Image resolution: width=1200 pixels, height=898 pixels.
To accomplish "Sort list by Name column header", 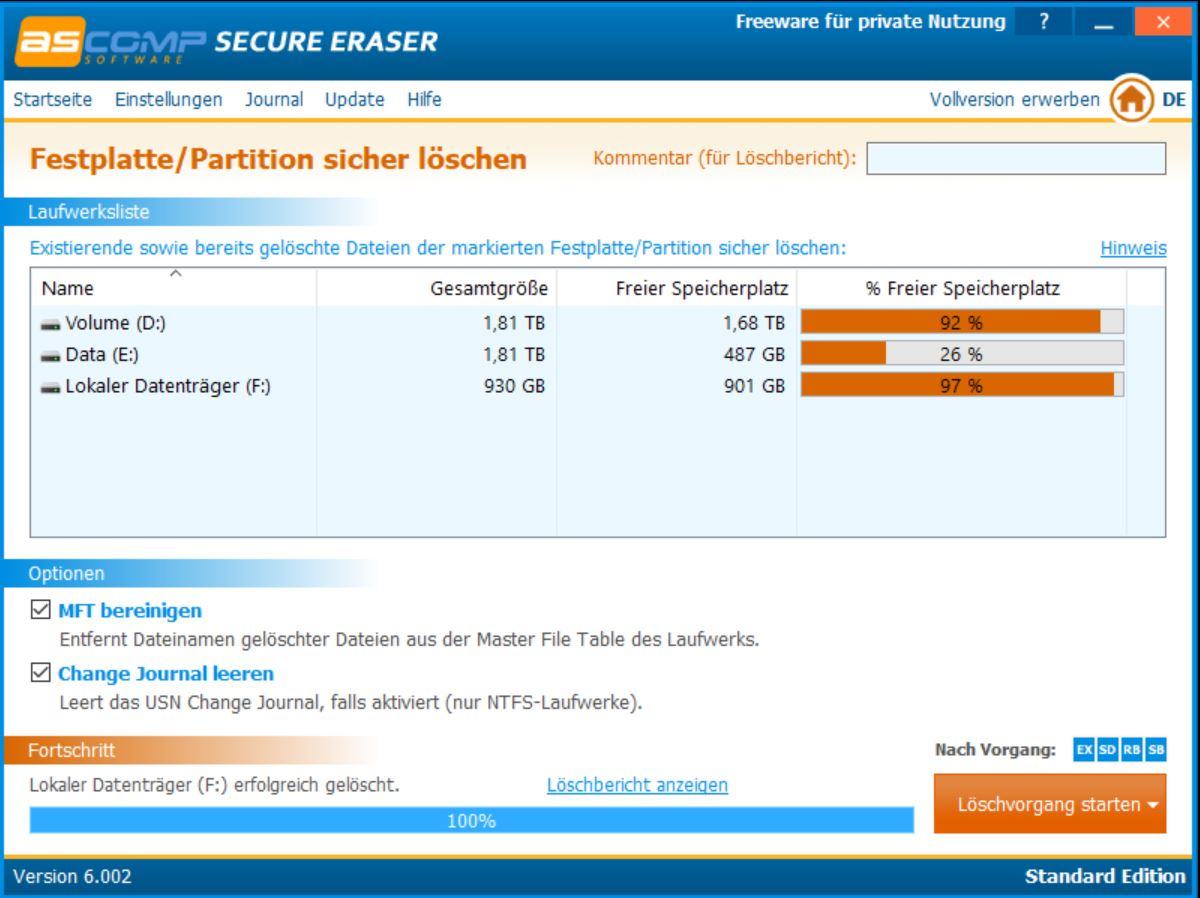I will [174, 288].
